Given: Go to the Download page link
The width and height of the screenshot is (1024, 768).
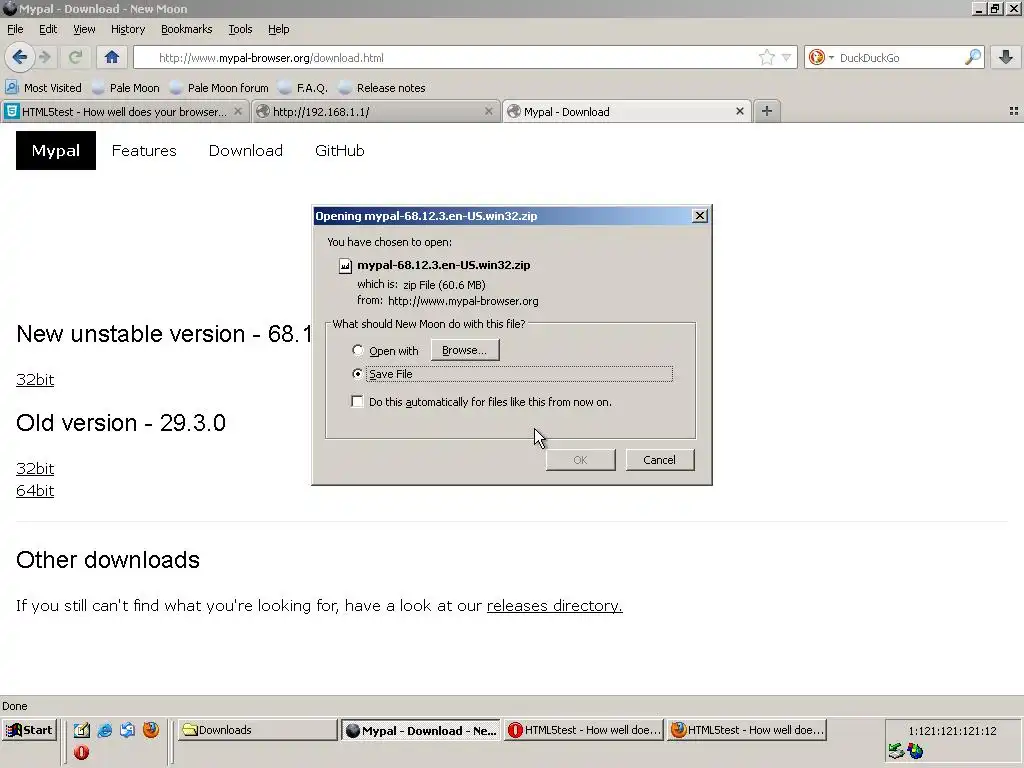Looking at the screenshot, I should (x=246, y=151).
